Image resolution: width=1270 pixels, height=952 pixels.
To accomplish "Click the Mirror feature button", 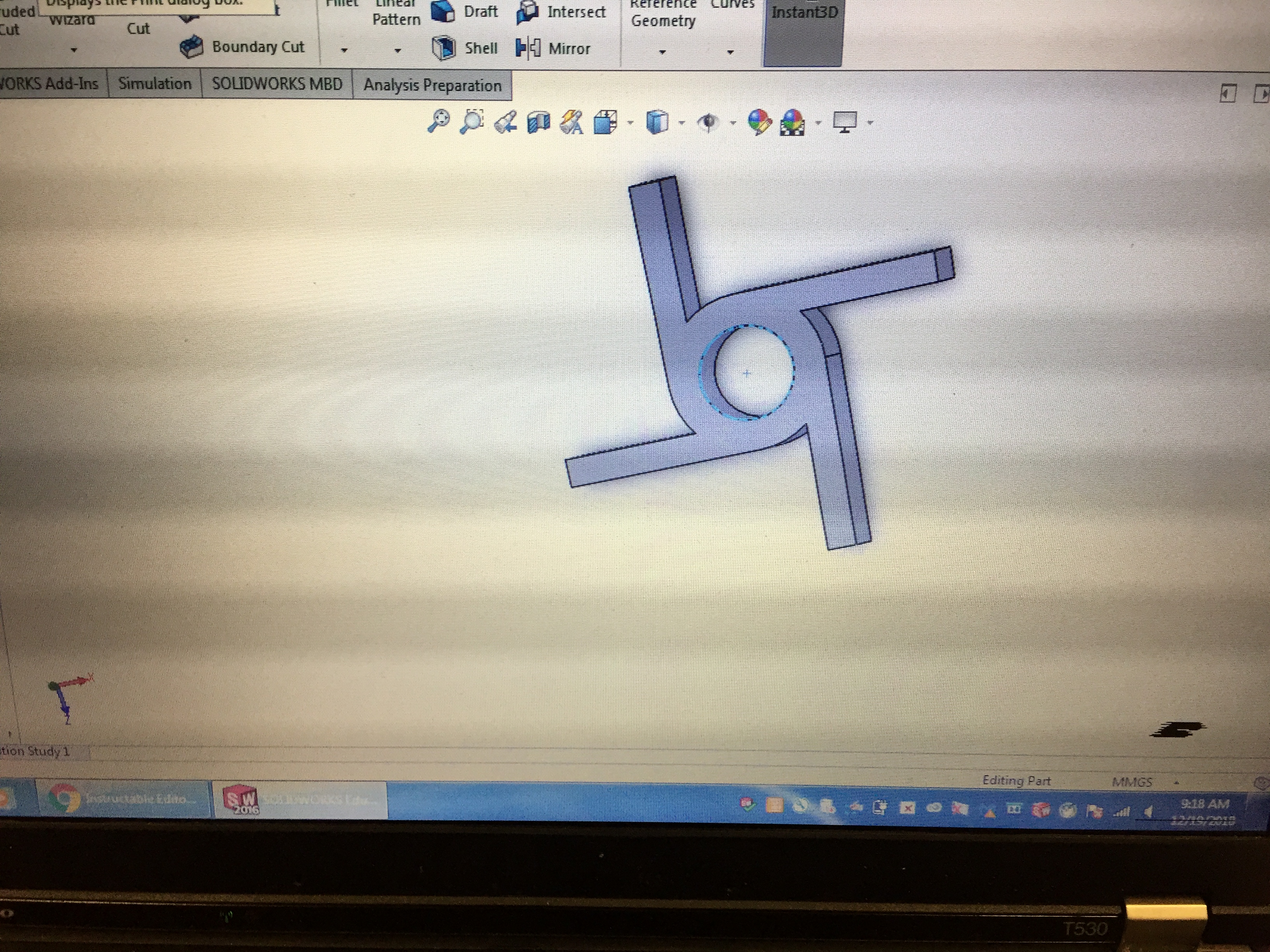I will [x=554, y=49].
